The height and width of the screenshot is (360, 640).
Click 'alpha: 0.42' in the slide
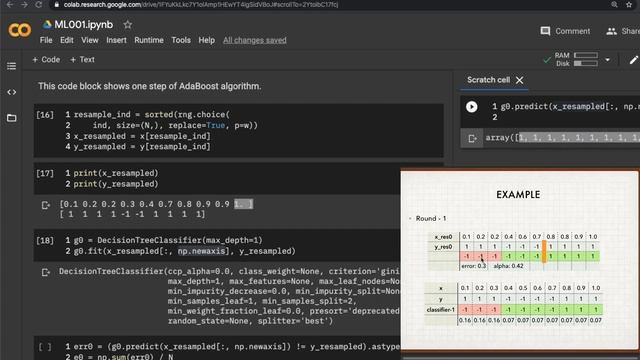point(508,266)
